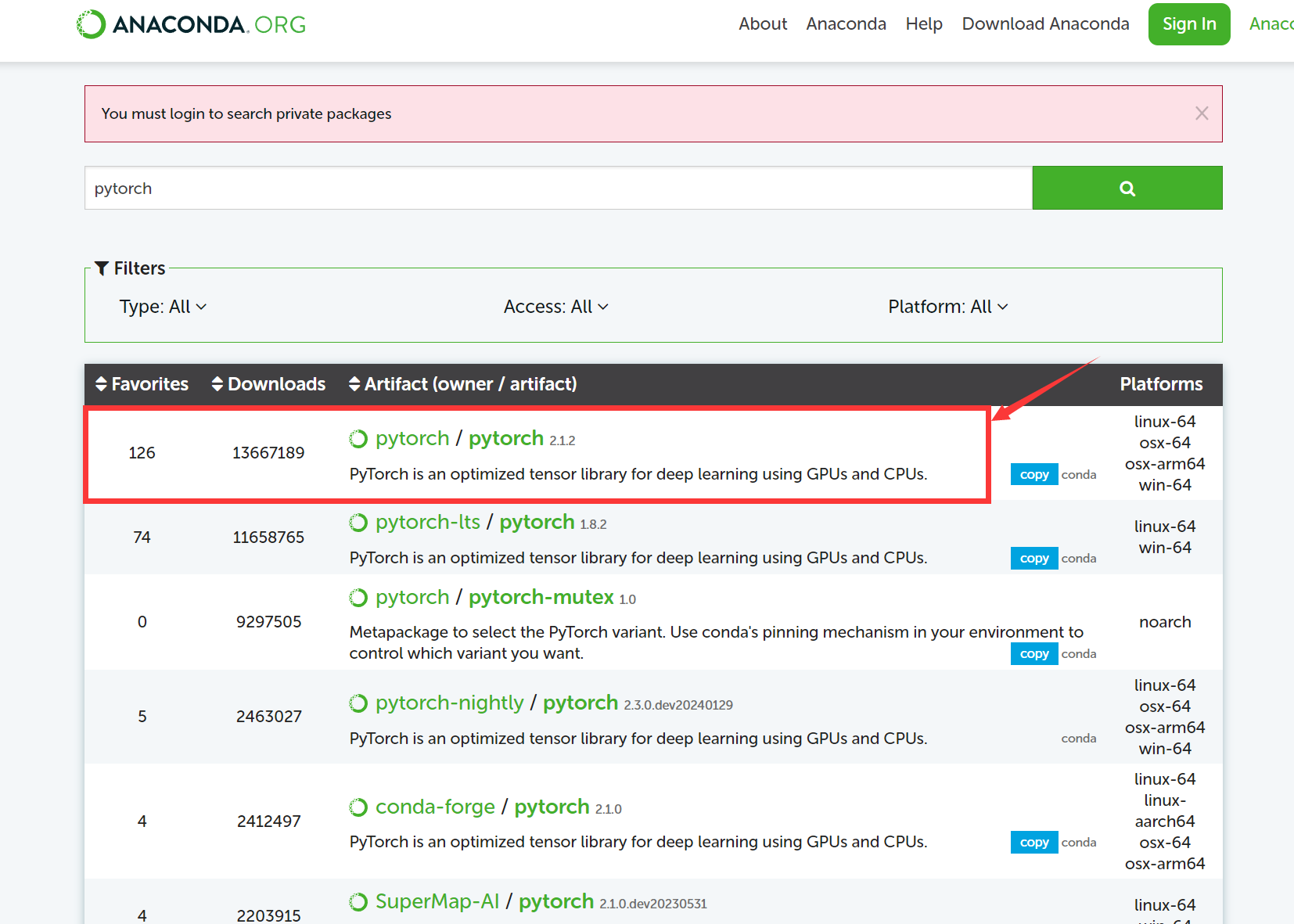Copy the pytorch-lts conda command
Viewport: 1294px width, 924px height.
pyautogui.click(x=1034, y=558)
